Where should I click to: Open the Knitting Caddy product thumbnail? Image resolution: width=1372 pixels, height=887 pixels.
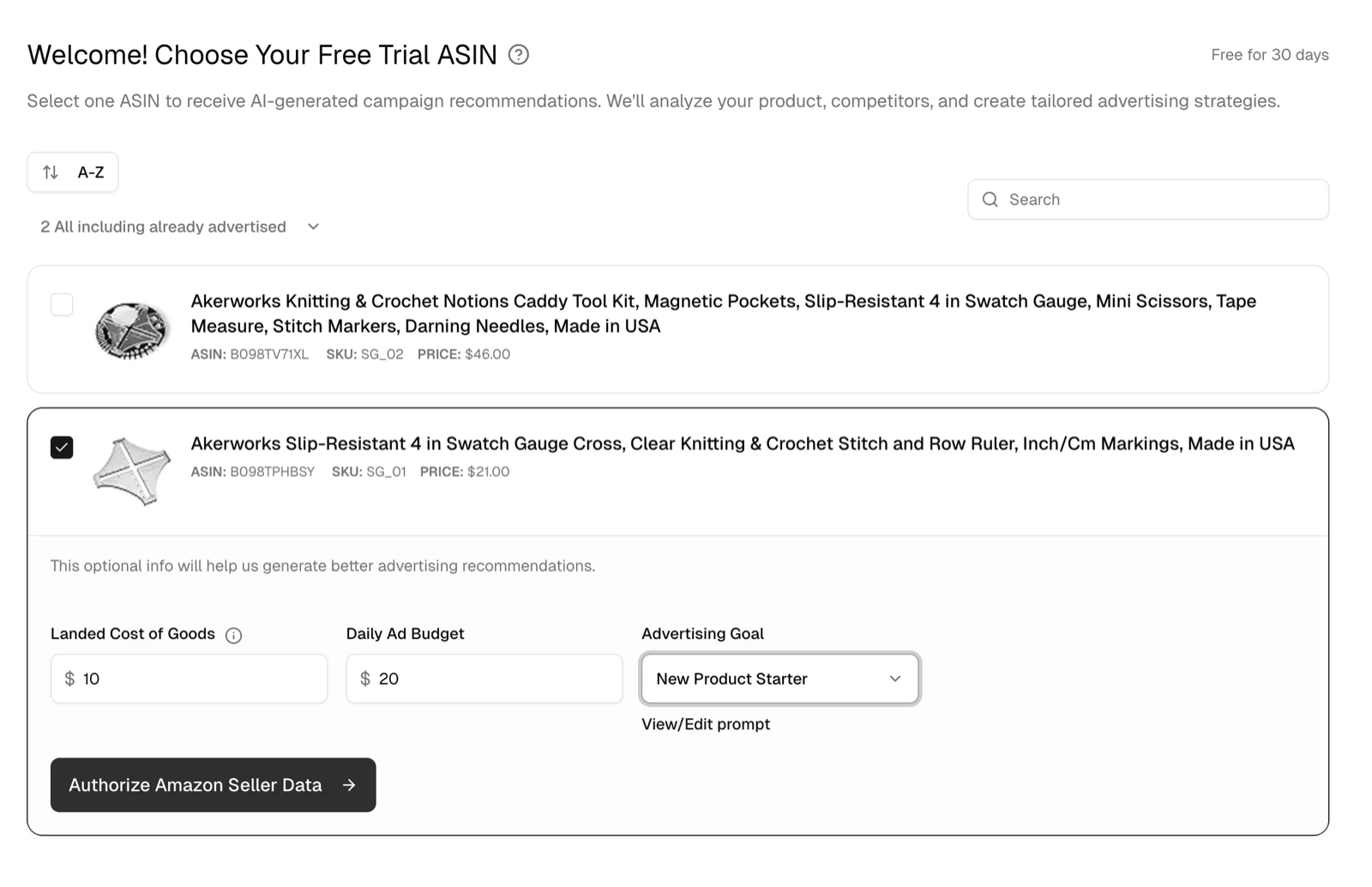131,329
